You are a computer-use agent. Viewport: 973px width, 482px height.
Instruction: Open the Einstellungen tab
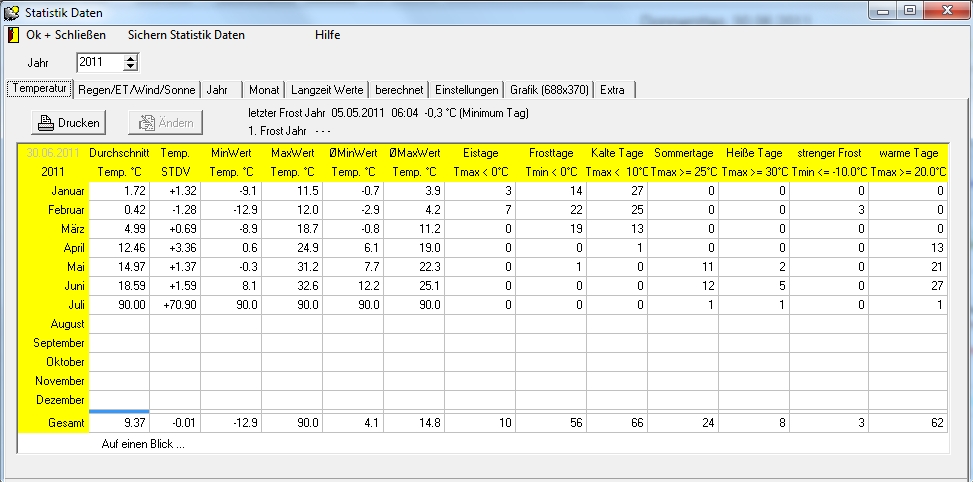click(467, 89)
